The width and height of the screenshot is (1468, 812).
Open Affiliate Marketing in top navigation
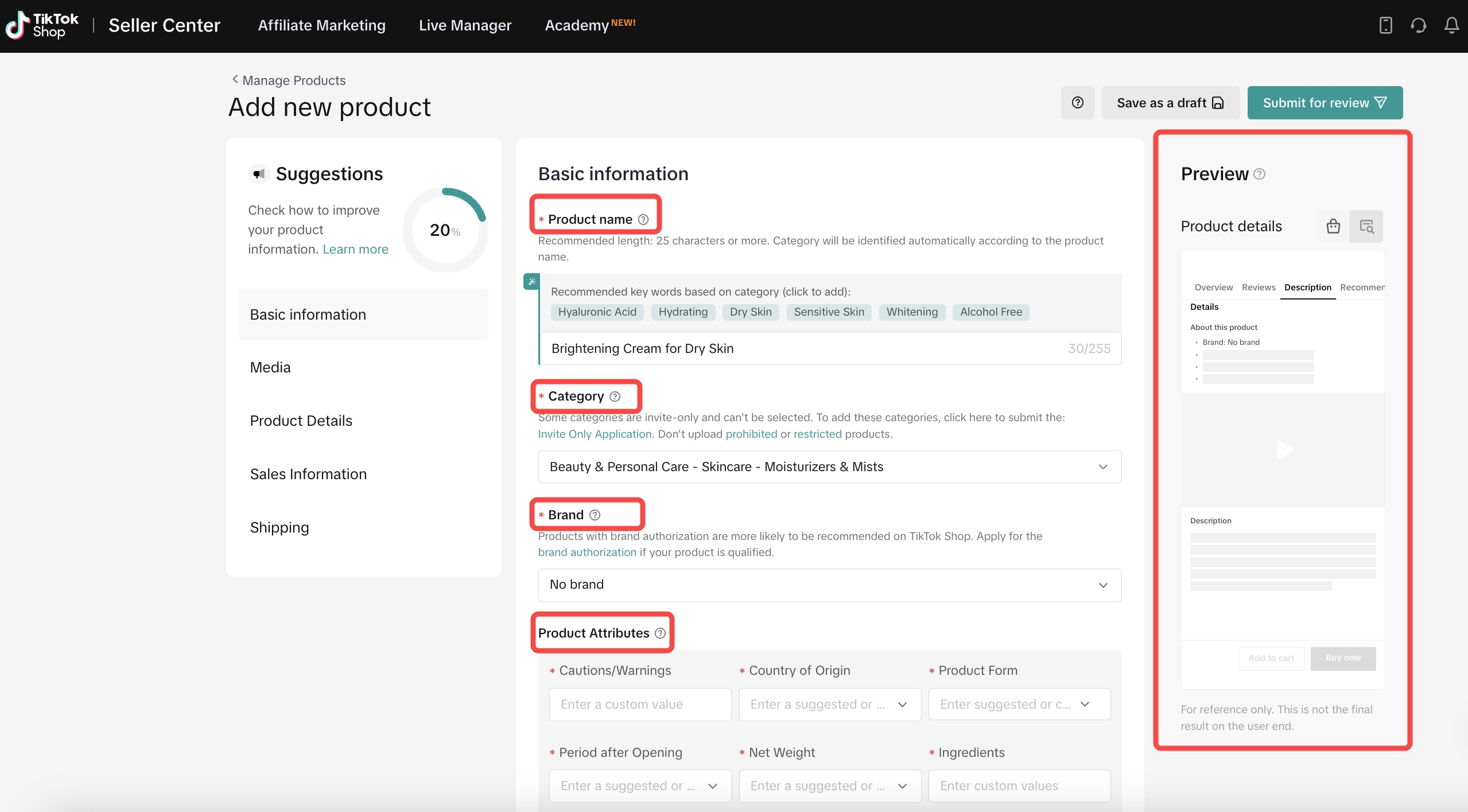point(321,25)
